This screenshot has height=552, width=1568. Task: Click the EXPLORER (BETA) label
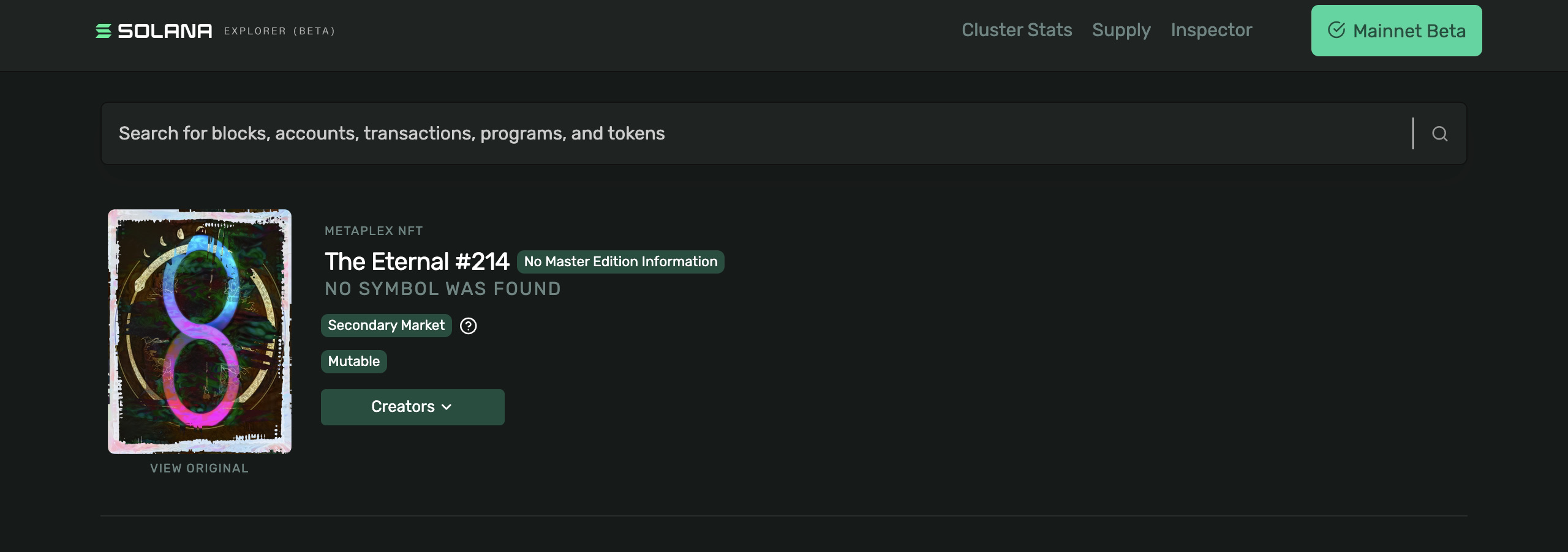[x=279, y=31]
